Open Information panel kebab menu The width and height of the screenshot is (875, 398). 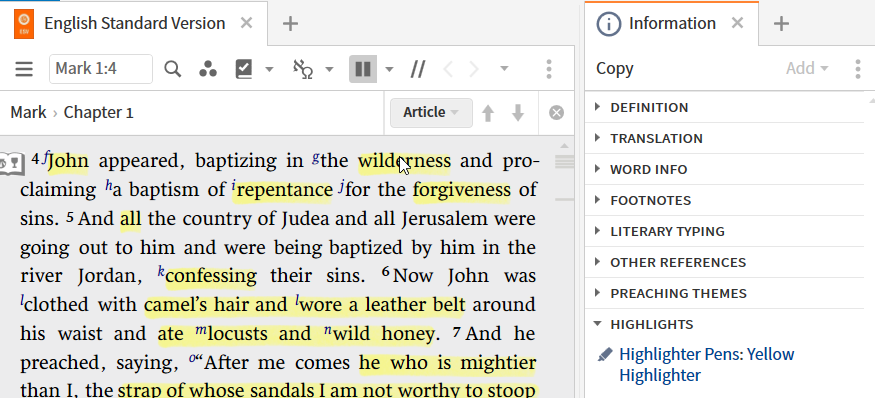click(858, 69)
